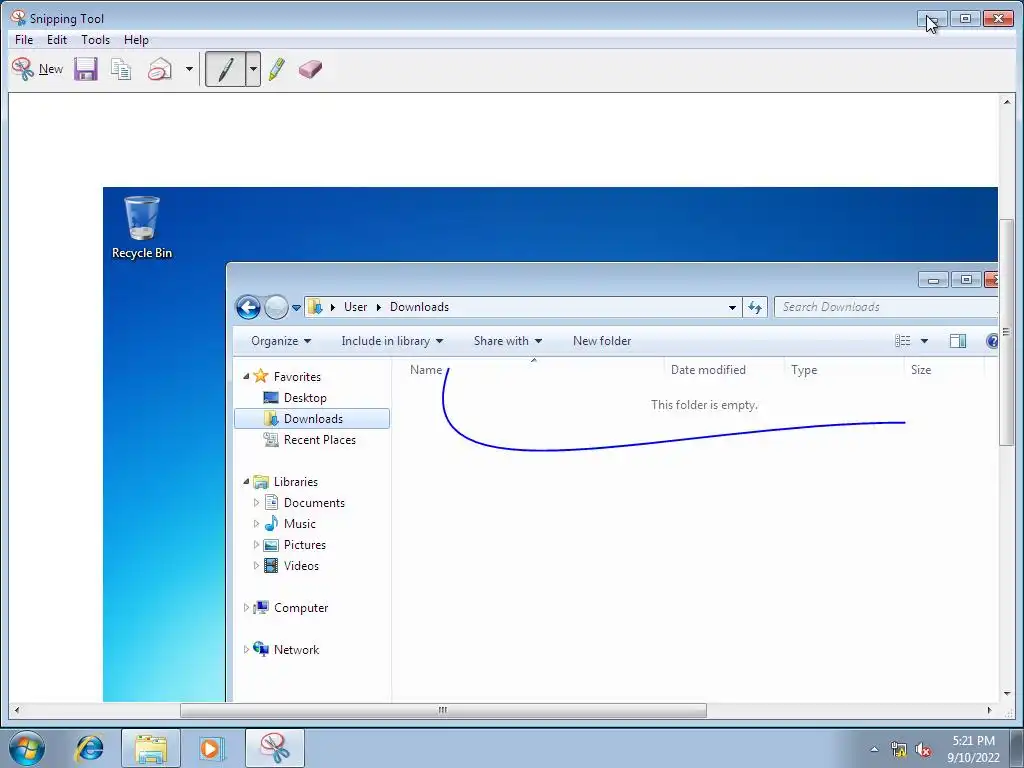Click the vertical scrollbar thumb
Image resolution: width=1024 pixels, height=768 pixels.
(1006, 333)
